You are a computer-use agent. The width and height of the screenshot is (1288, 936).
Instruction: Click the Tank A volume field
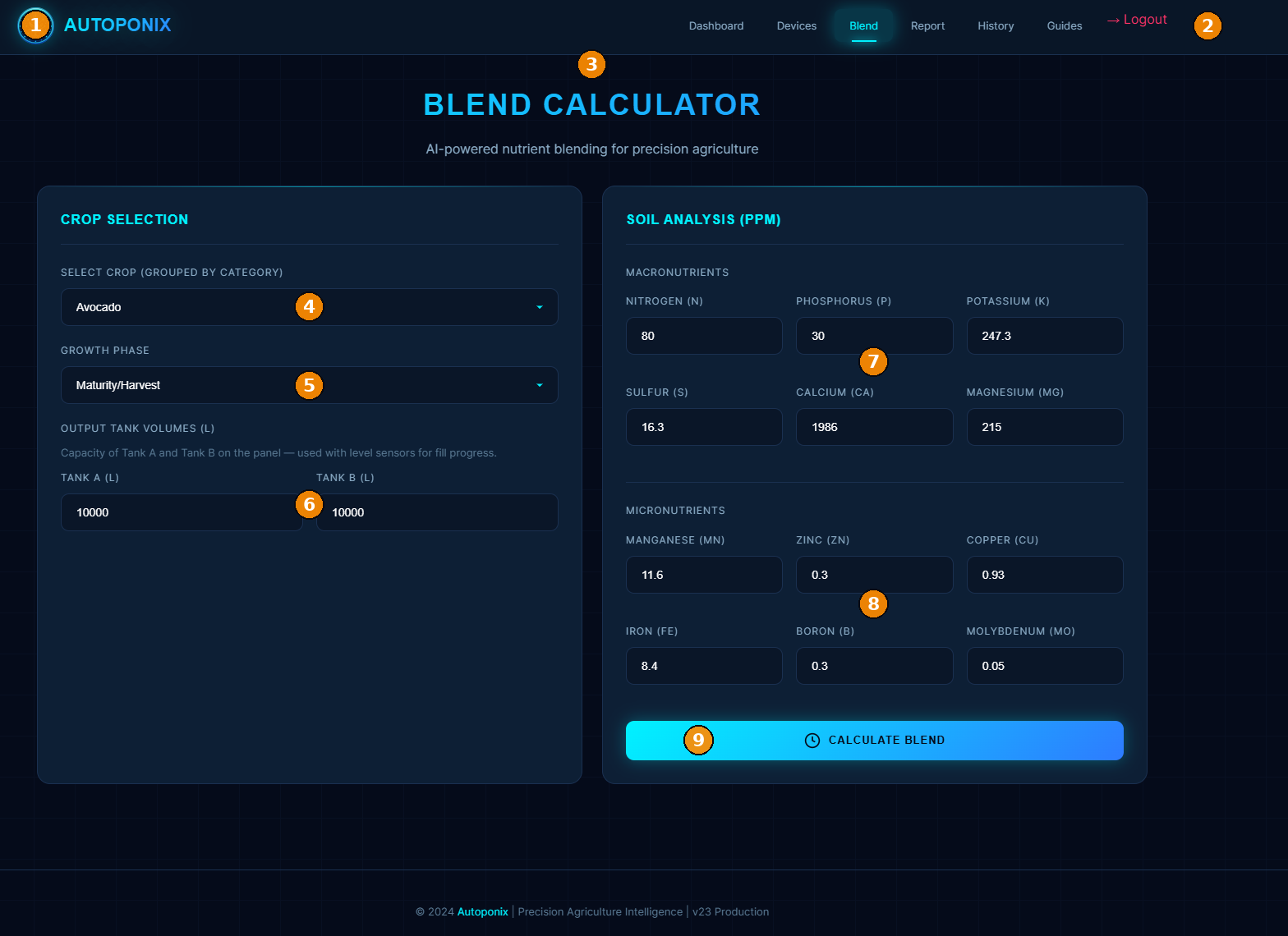[x=182, y=512]
